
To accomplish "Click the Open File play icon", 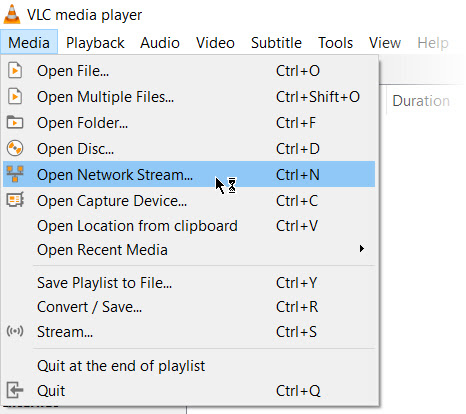I will 15,71.
